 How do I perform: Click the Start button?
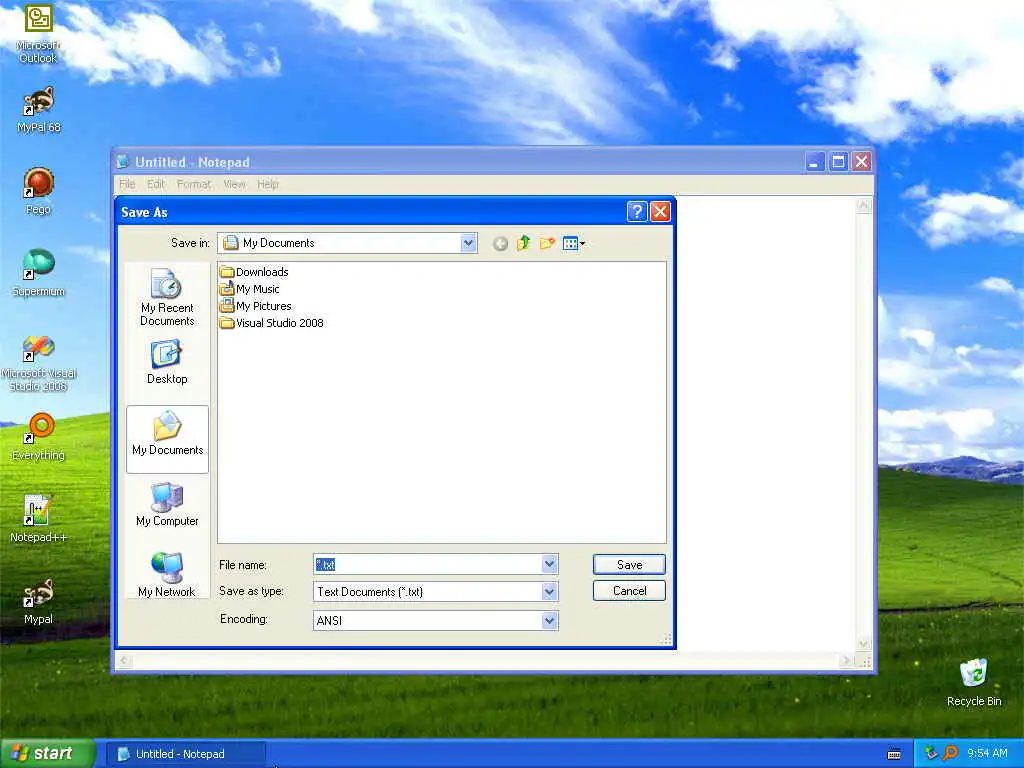pos(47,754)
